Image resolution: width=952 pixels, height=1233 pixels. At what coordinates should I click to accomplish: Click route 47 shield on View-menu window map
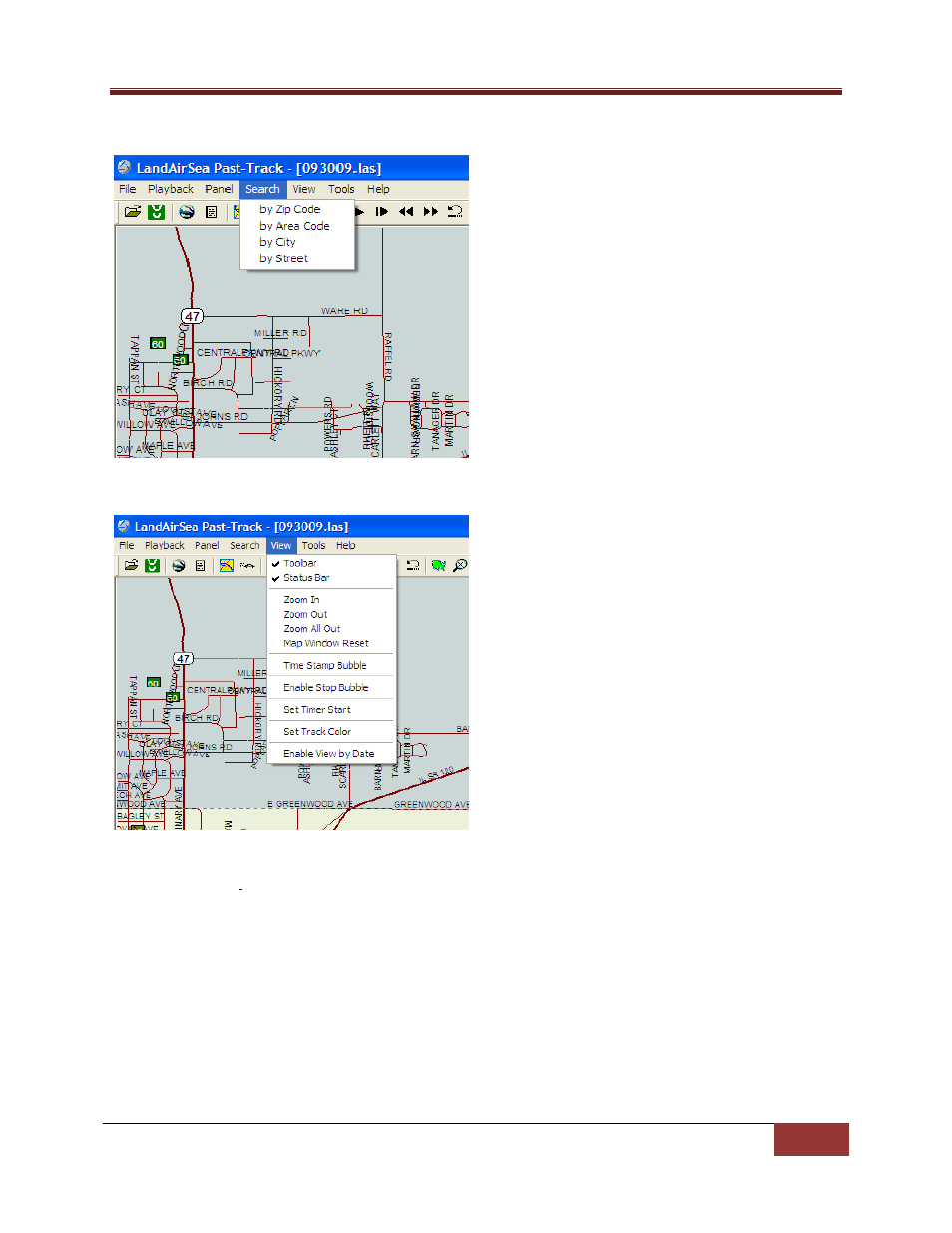(x=183, y=658)
